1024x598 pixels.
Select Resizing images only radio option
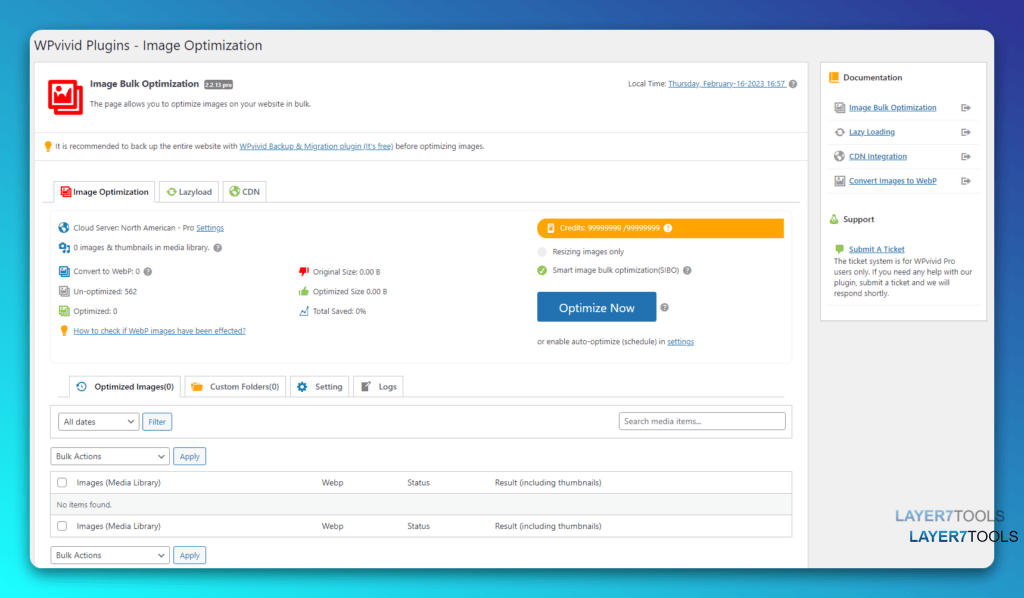[x=542, y=252]
